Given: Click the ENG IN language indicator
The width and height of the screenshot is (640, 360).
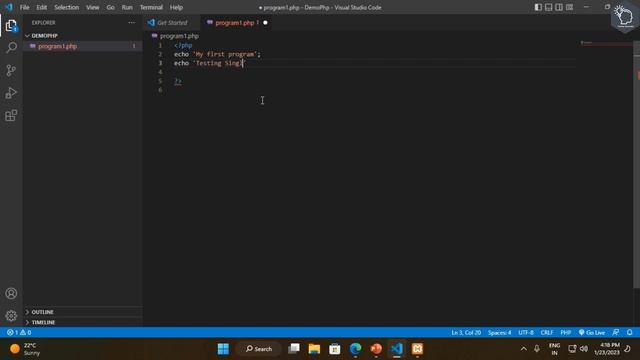Looking at the screenshot, I should click(x=554, y=349).
